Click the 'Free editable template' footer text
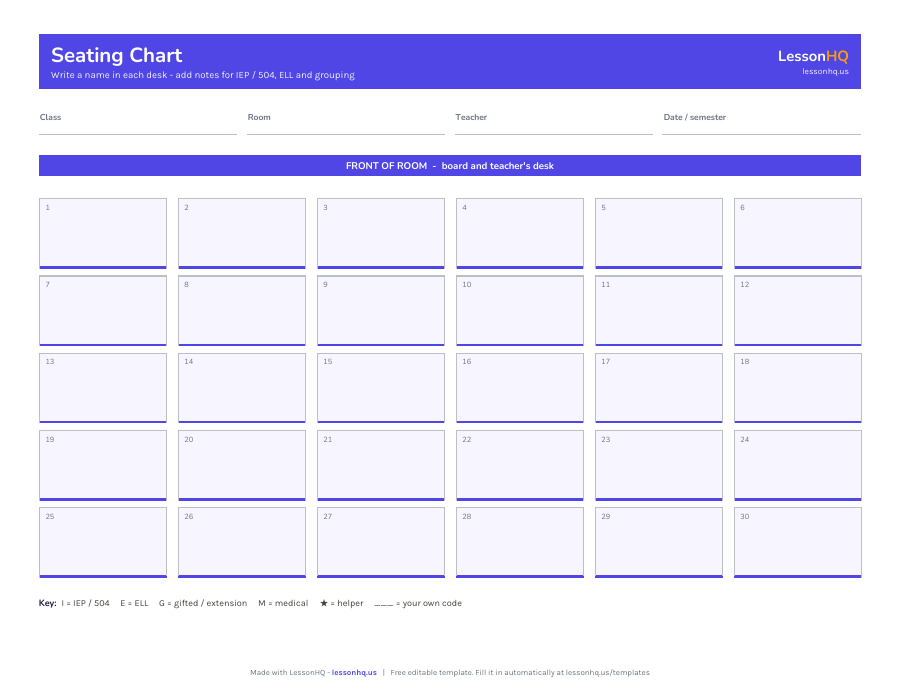The width and height of the screenshot is (900, 696). [519, 672]
